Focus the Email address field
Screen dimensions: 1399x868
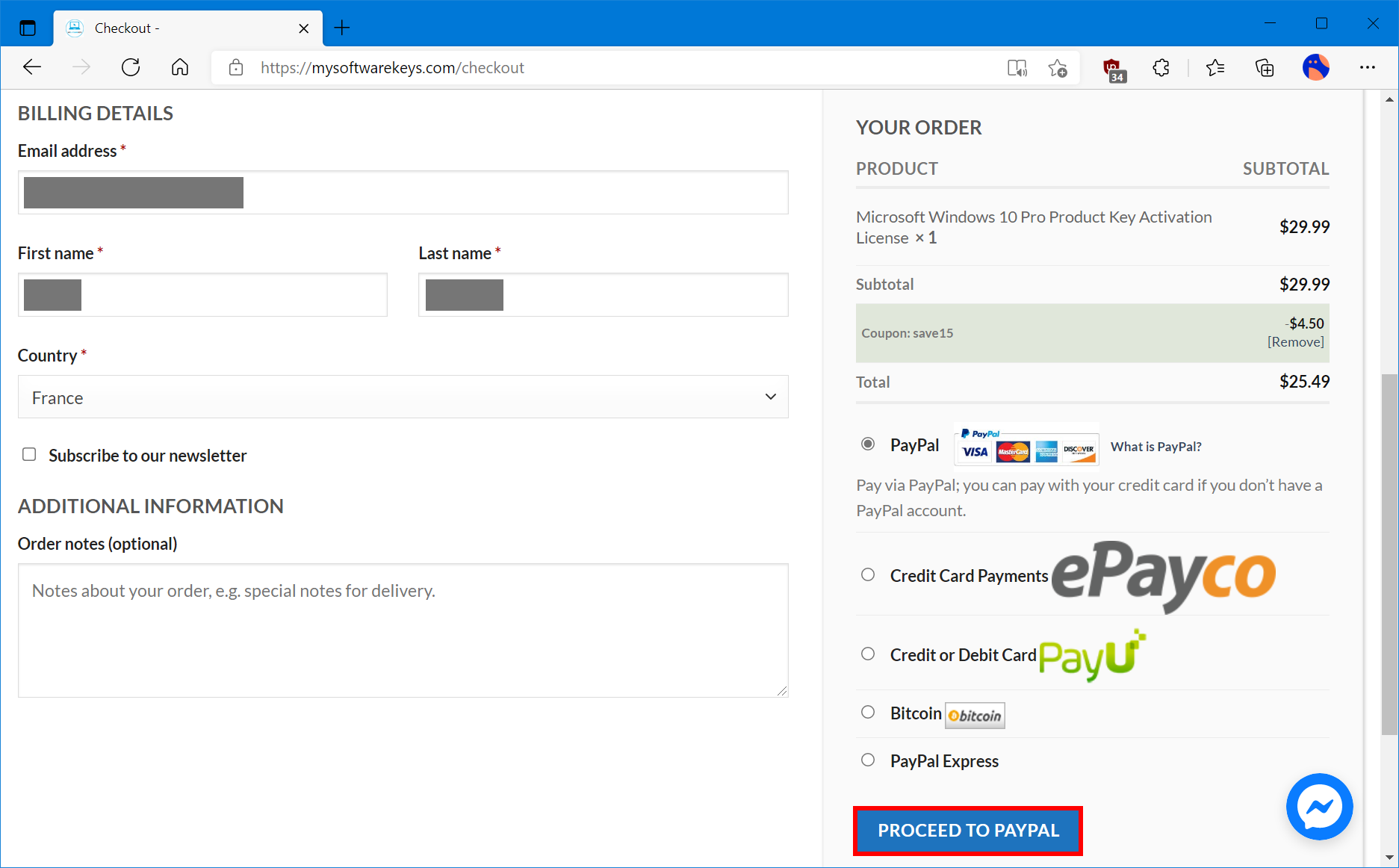403,193
